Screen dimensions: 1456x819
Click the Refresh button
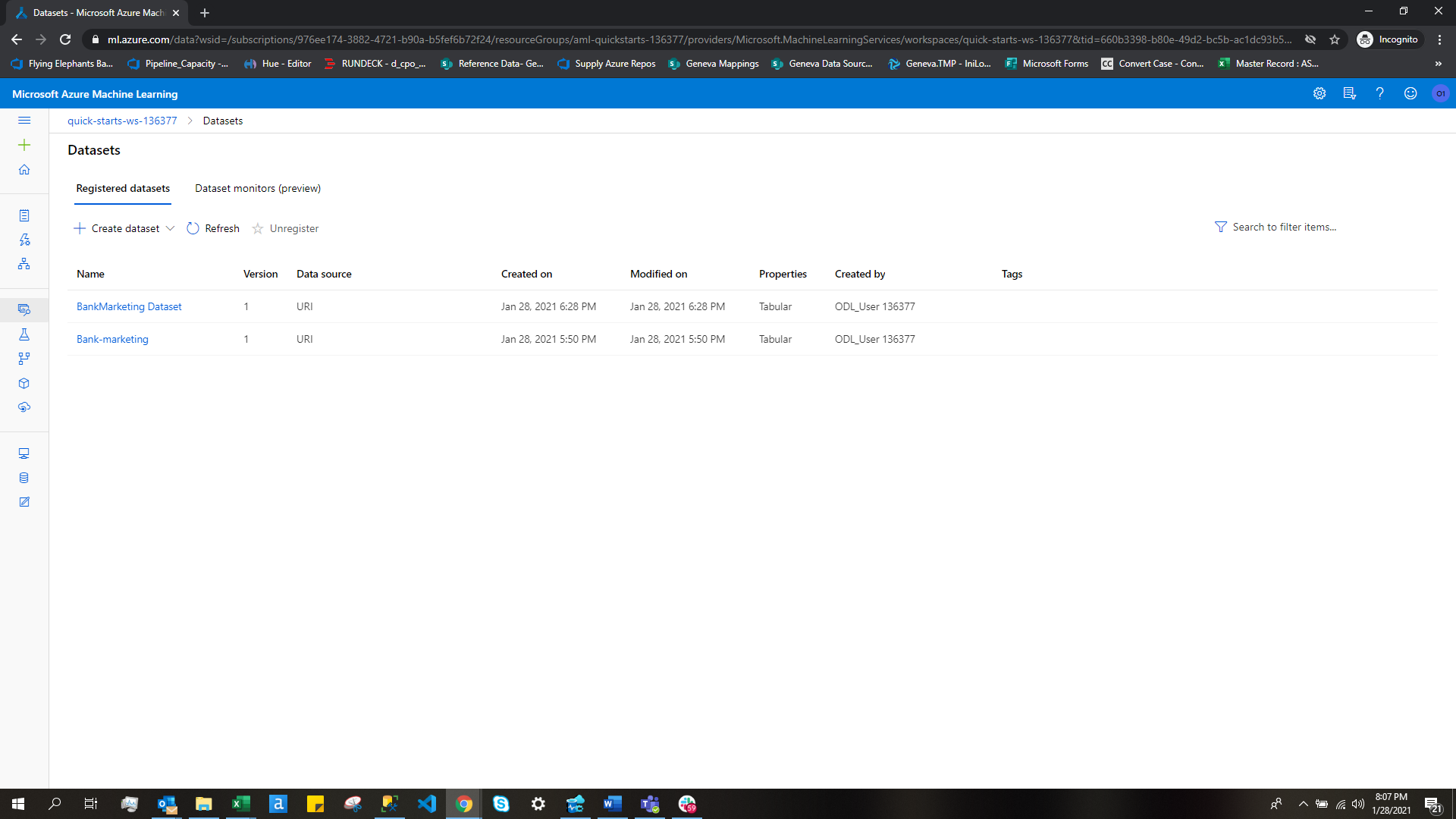click(x=213, y=228)
